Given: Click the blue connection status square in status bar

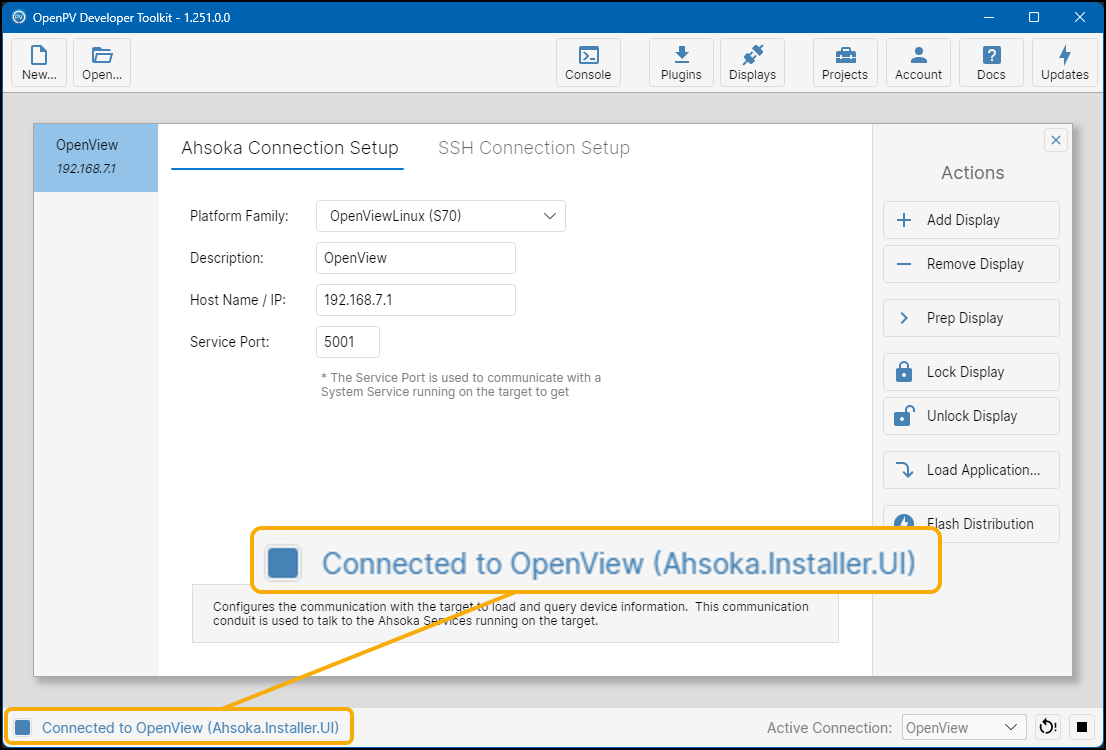Looking at the screenshot, I should tap(23, 727).
